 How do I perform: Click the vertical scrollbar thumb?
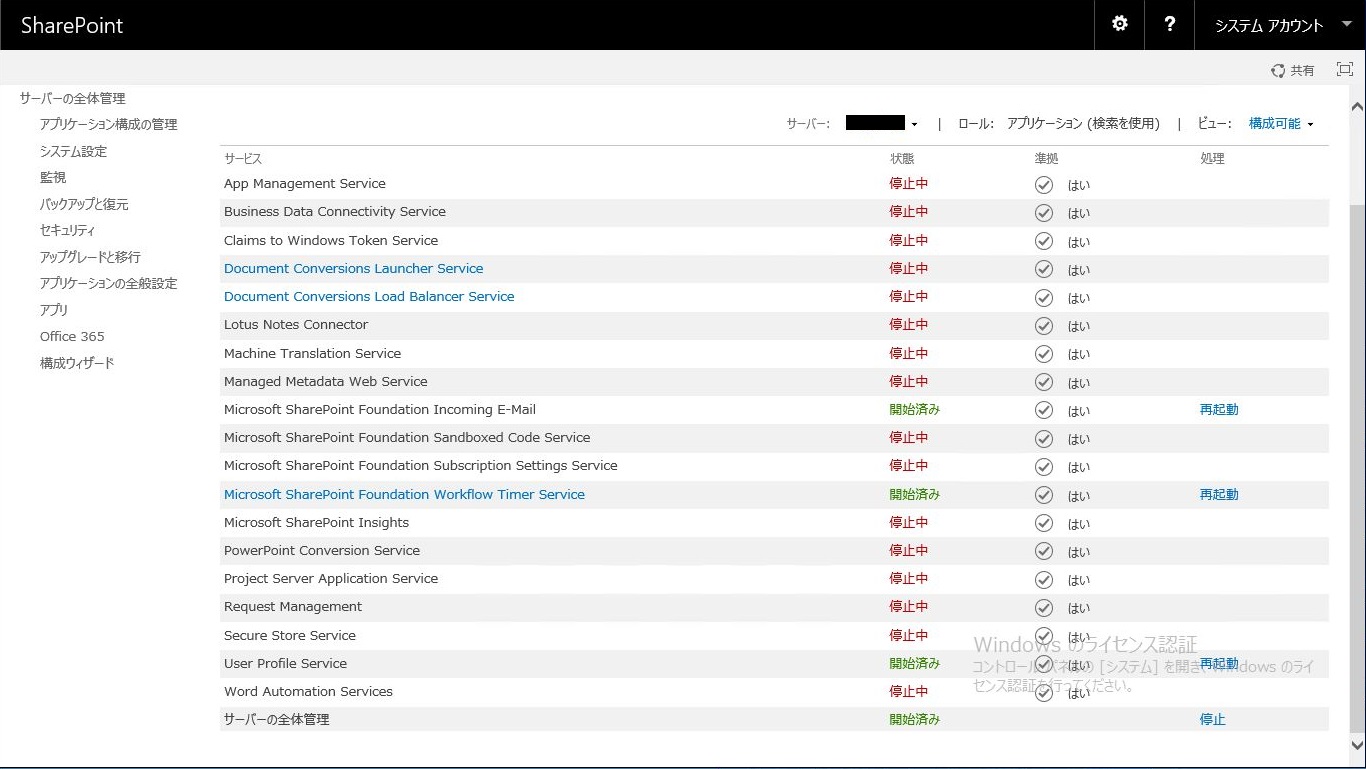[1357, 470]
